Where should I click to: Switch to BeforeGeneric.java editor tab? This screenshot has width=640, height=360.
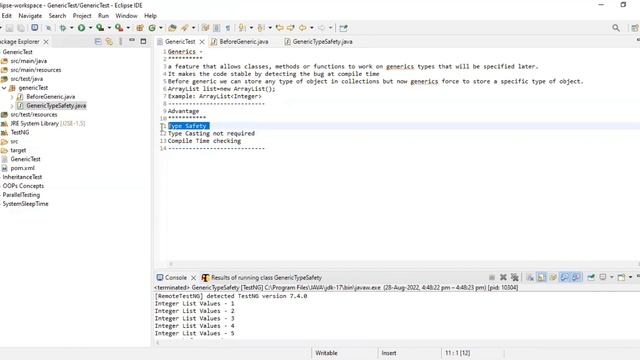(x=240, y=41)
